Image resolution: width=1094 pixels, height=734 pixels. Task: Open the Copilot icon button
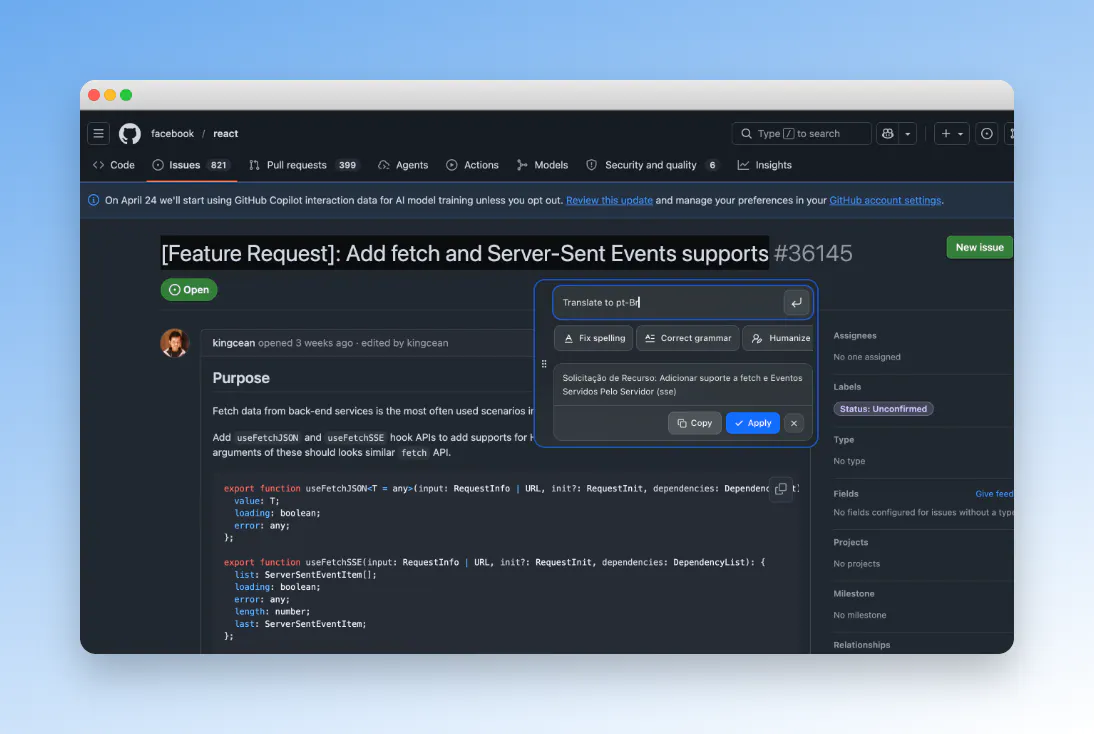887,133
